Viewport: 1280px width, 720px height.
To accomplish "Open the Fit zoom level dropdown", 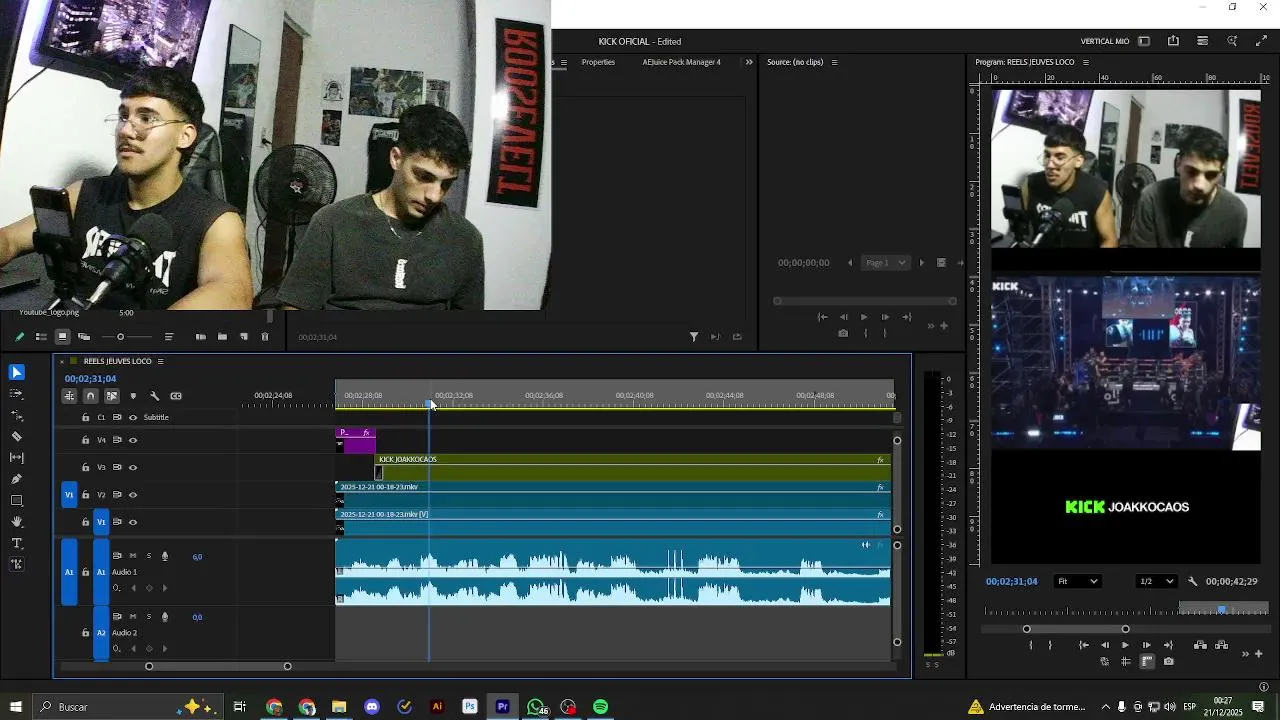I will (1078, 581).
